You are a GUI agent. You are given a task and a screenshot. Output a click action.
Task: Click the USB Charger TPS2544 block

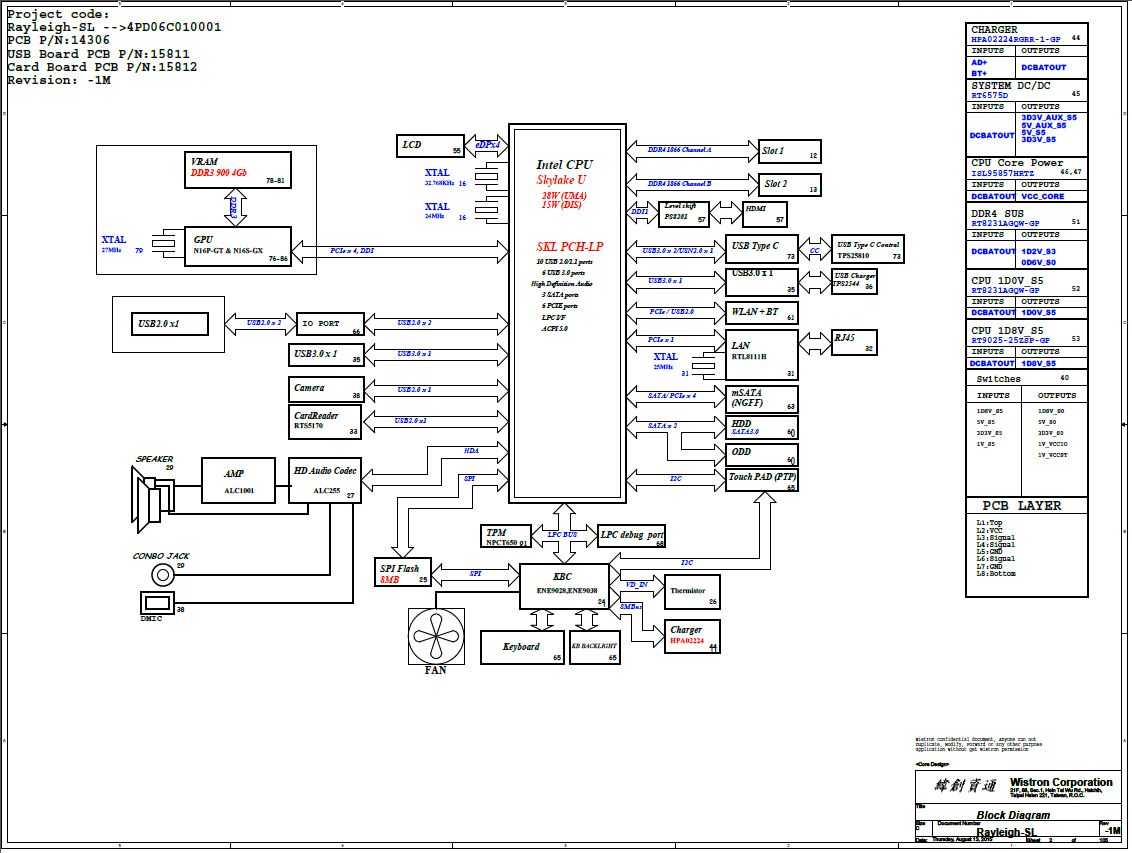[x=854, y=281]
